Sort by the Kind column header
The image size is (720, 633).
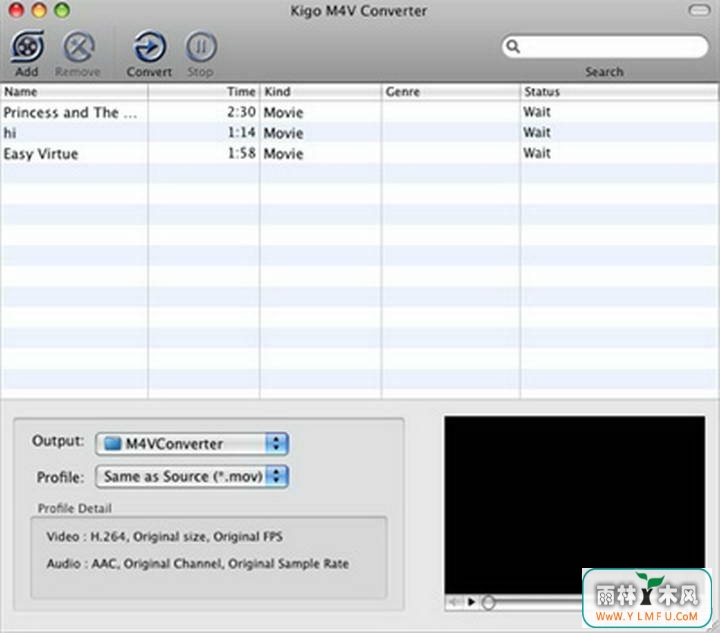click(x=321, y=92)
